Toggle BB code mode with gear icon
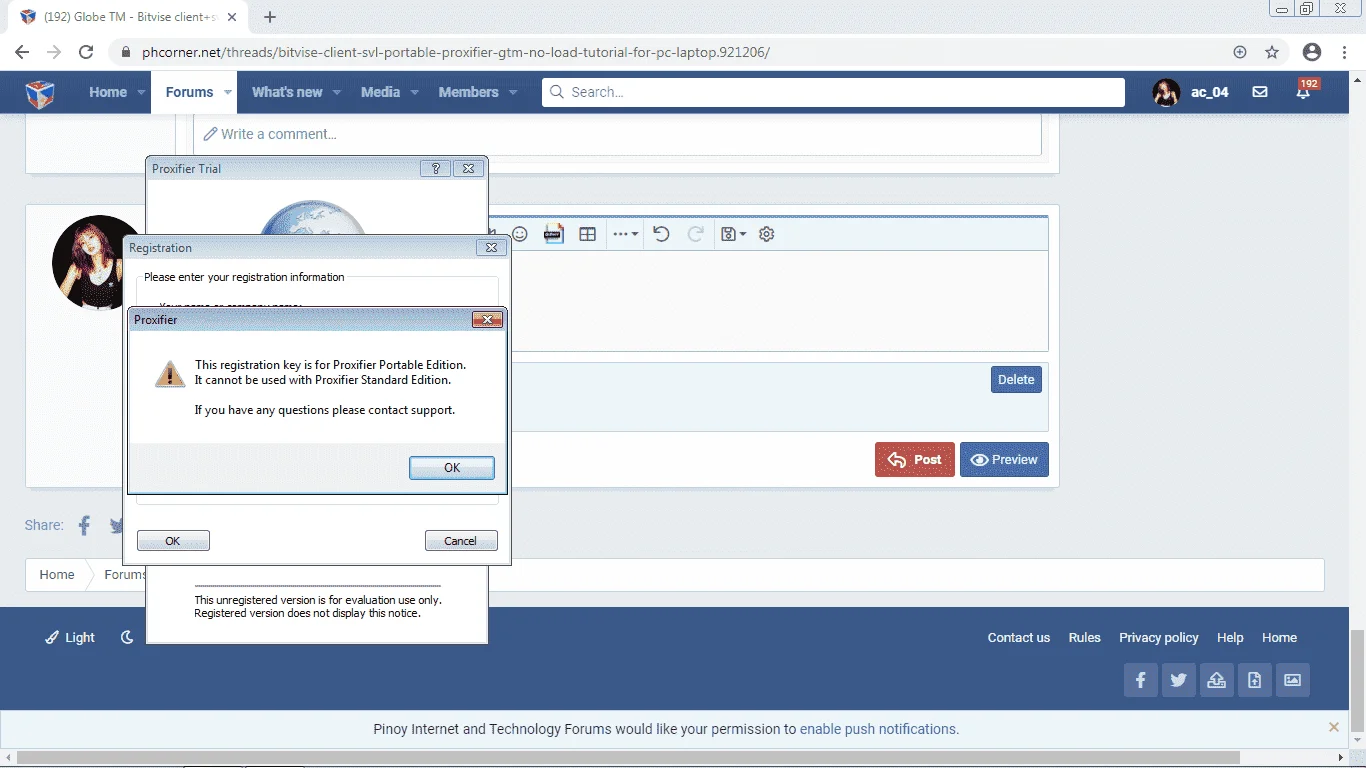This screenshot has width=1366, height=768. [767, 234]
